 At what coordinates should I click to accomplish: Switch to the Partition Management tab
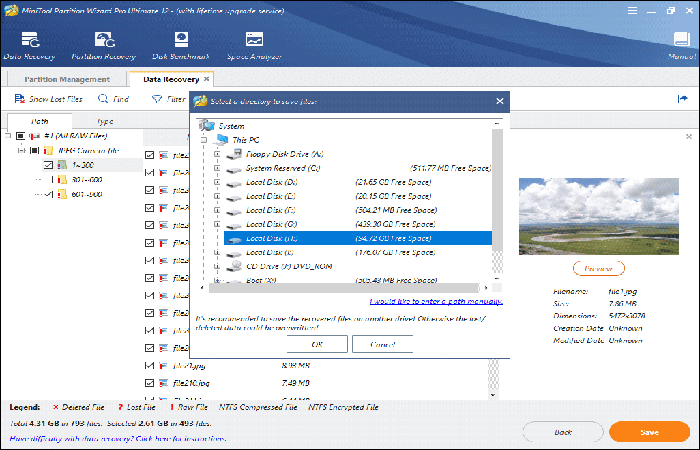coord(67,79)
